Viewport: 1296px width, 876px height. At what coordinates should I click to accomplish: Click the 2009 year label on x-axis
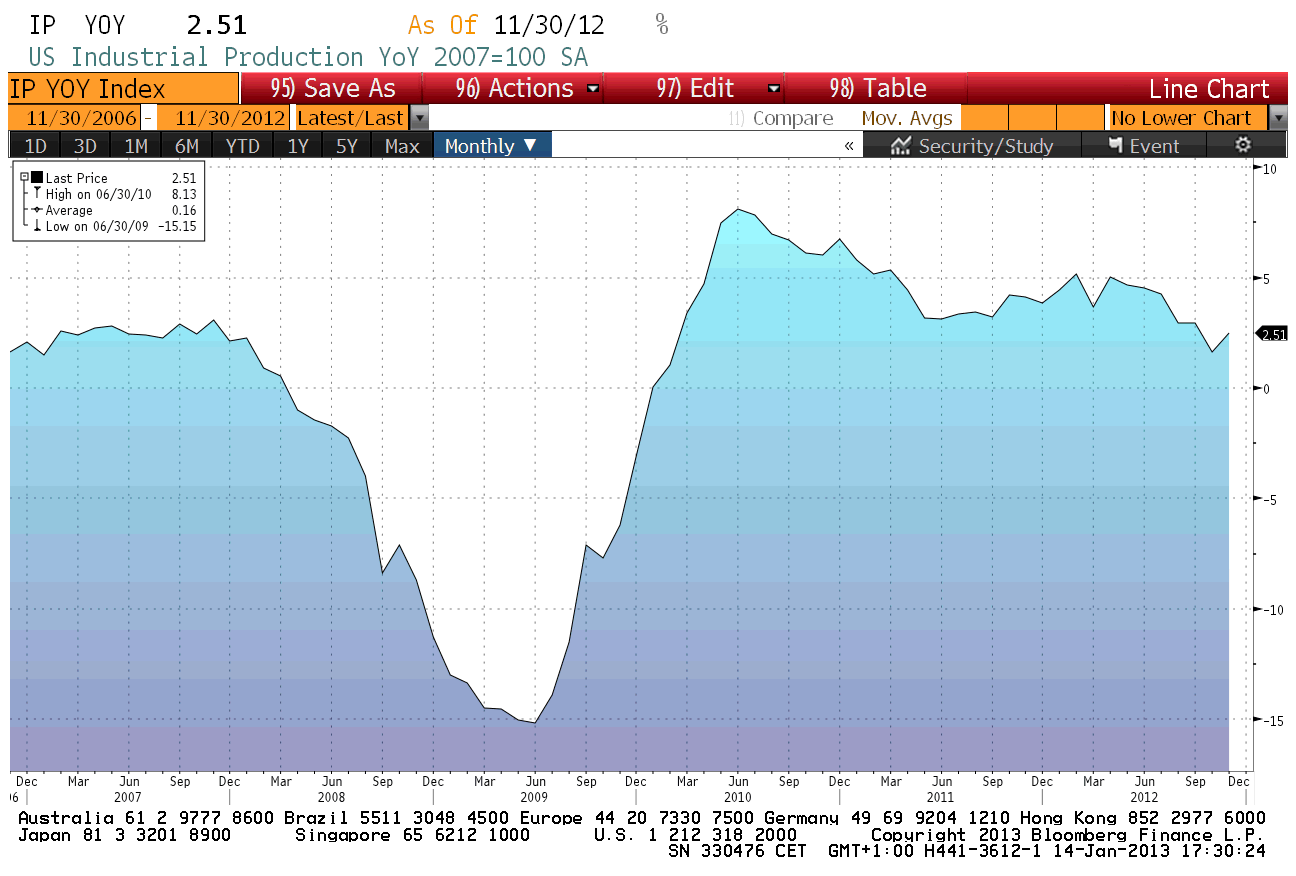coord(534,798)
